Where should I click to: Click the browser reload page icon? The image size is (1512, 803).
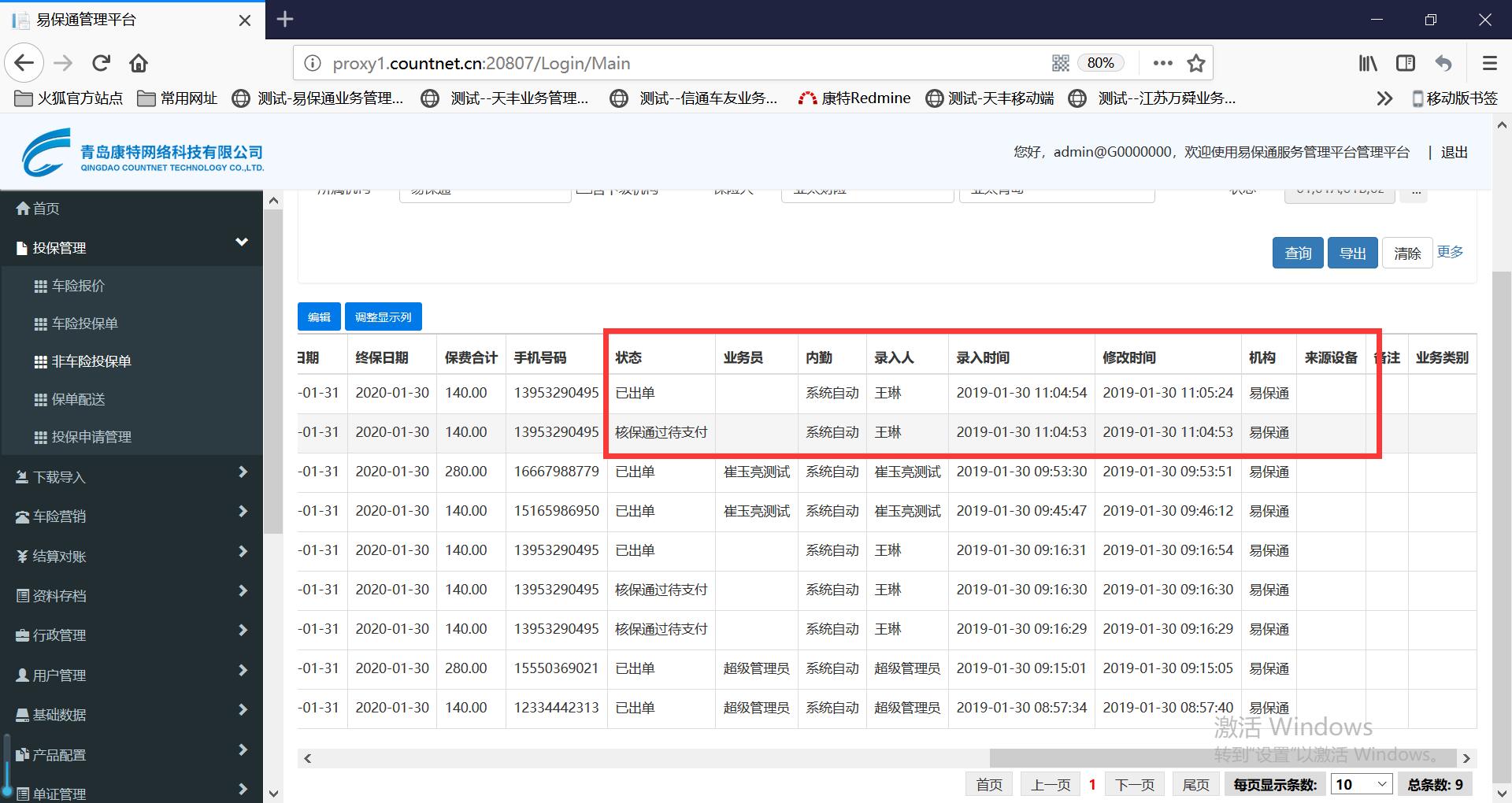coord(101,63)
